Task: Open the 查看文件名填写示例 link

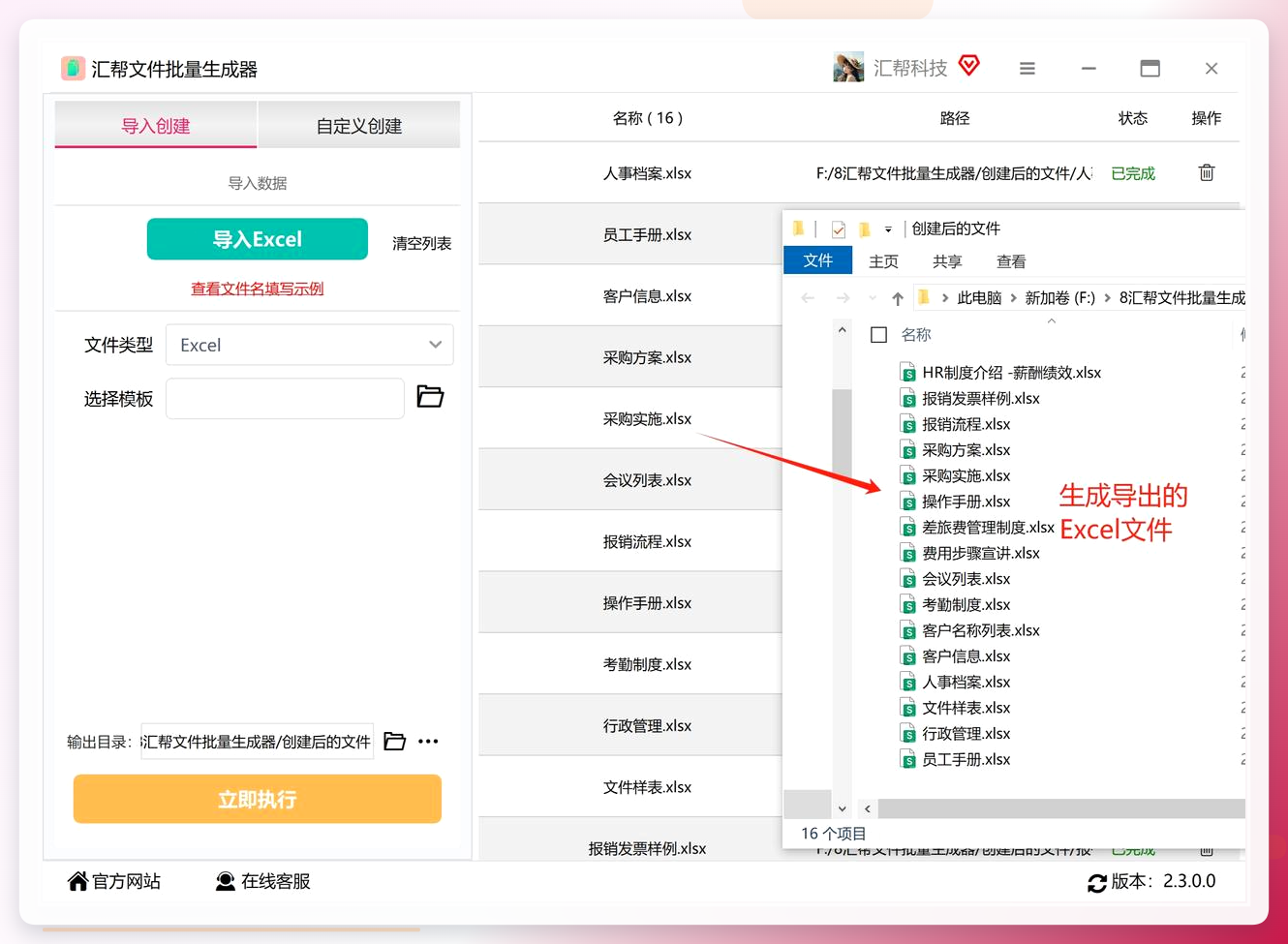Action: tap(258, 289)
